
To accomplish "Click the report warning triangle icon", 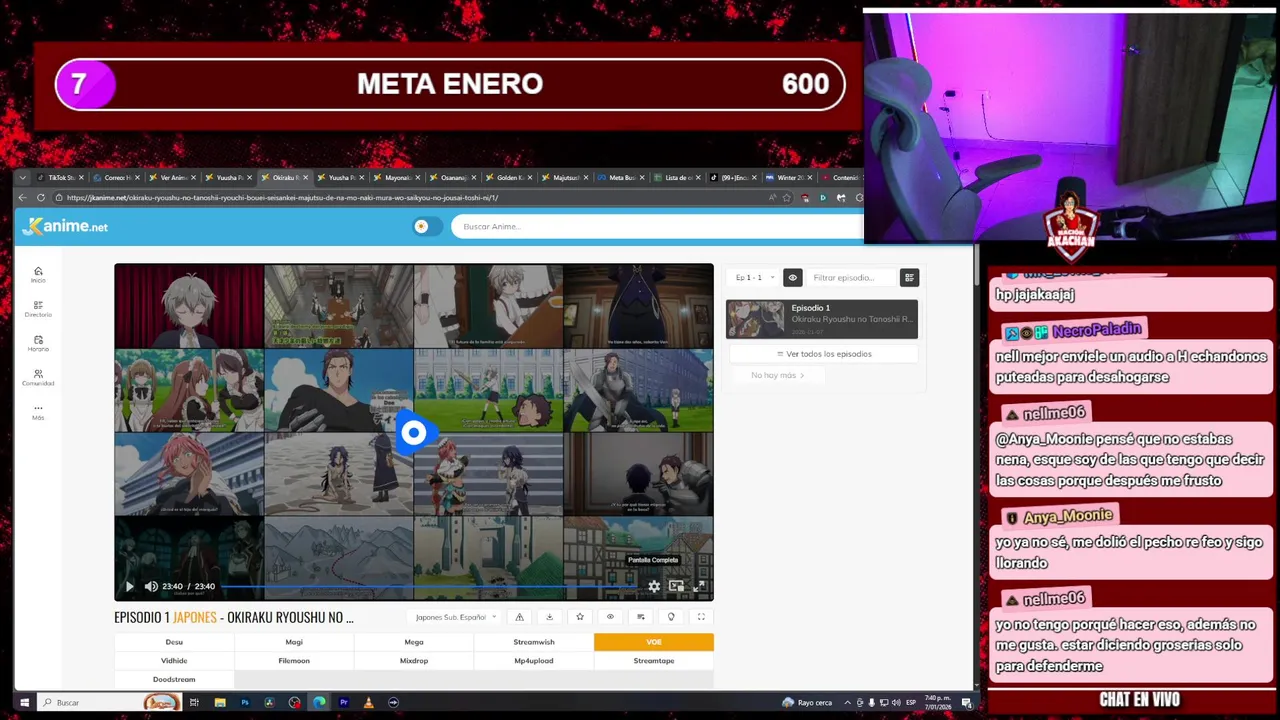I will 519,617.
